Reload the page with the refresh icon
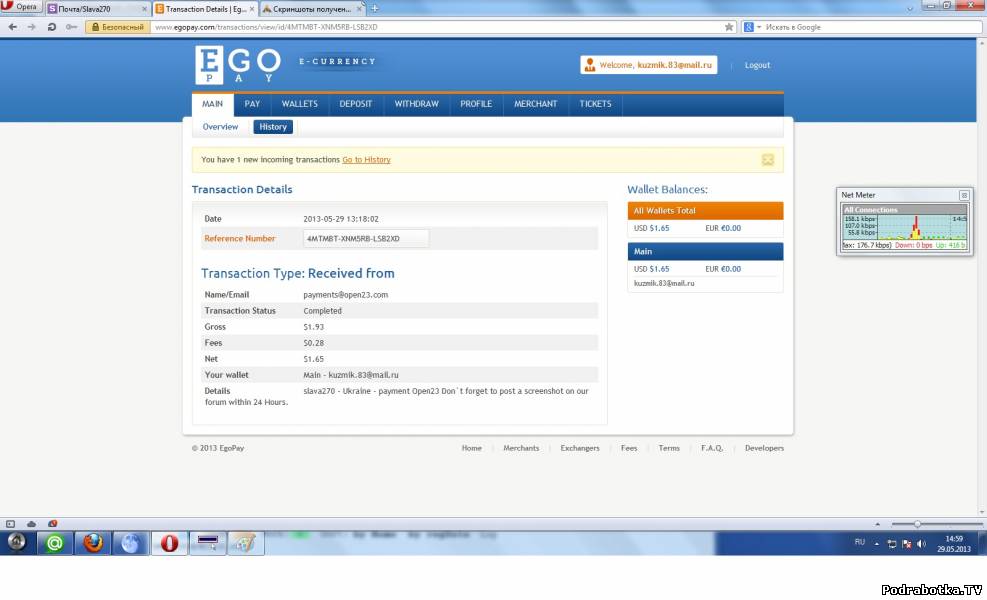Screen dimensions: 987x600 51,27
